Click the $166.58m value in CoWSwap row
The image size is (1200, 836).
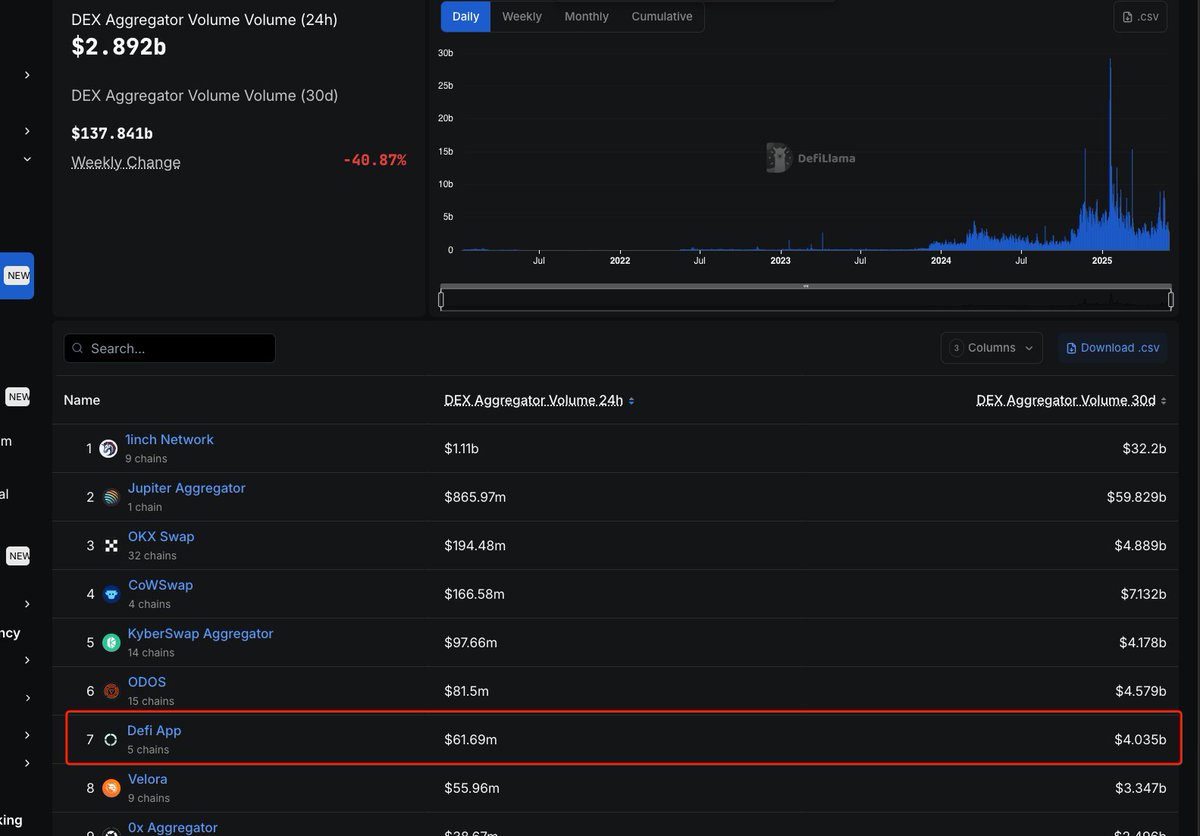(x=474, y=594)
